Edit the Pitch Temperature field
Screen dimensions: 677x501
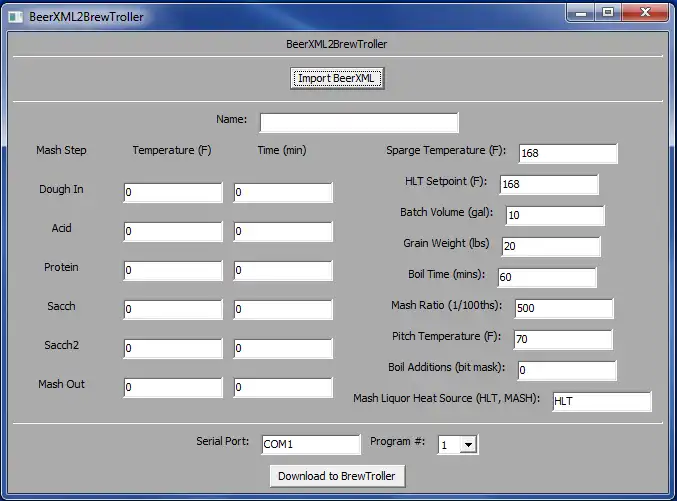pos(563,339)
